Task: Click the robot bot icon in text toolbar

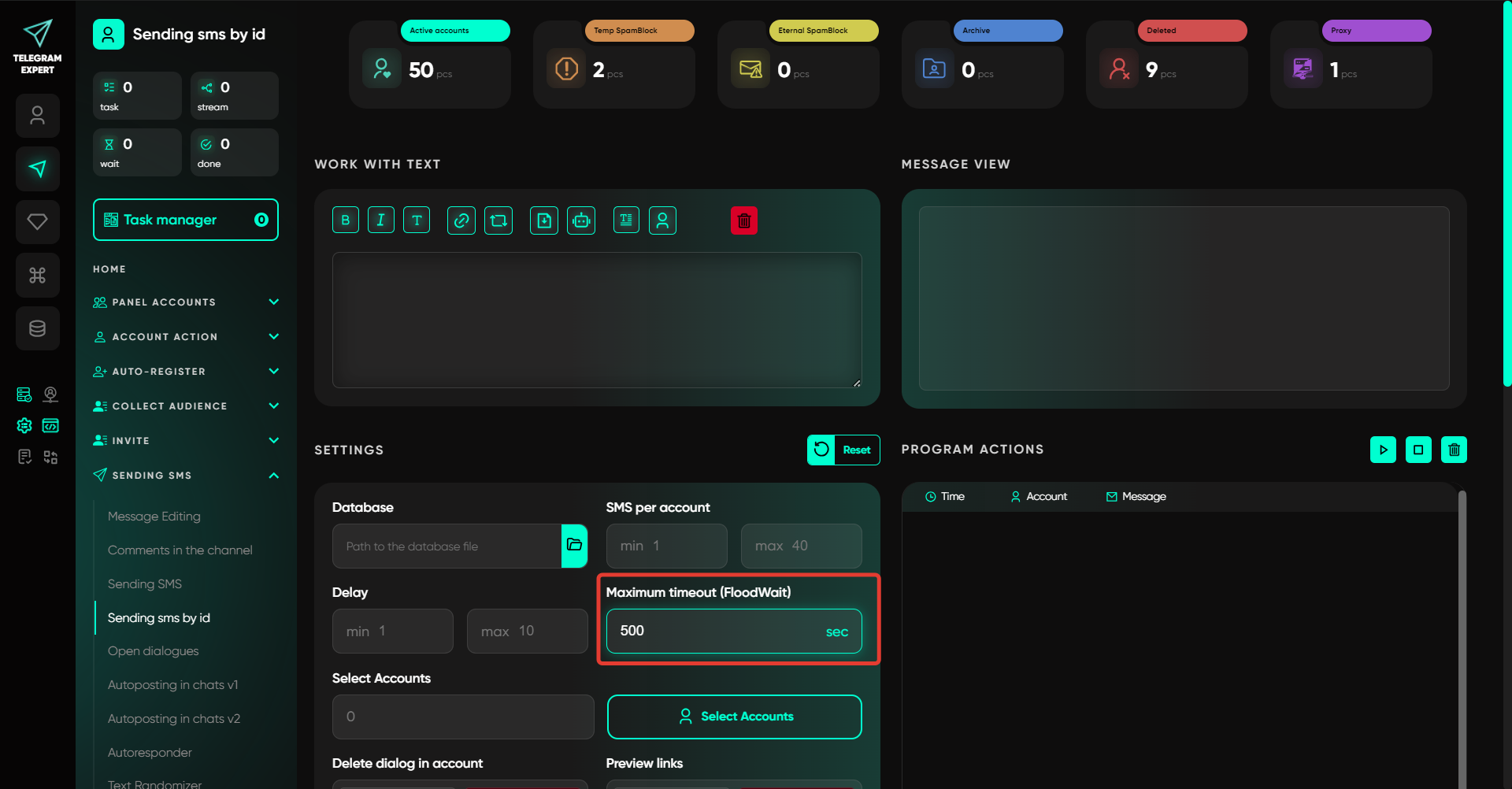Action: [x=581, y=220]
